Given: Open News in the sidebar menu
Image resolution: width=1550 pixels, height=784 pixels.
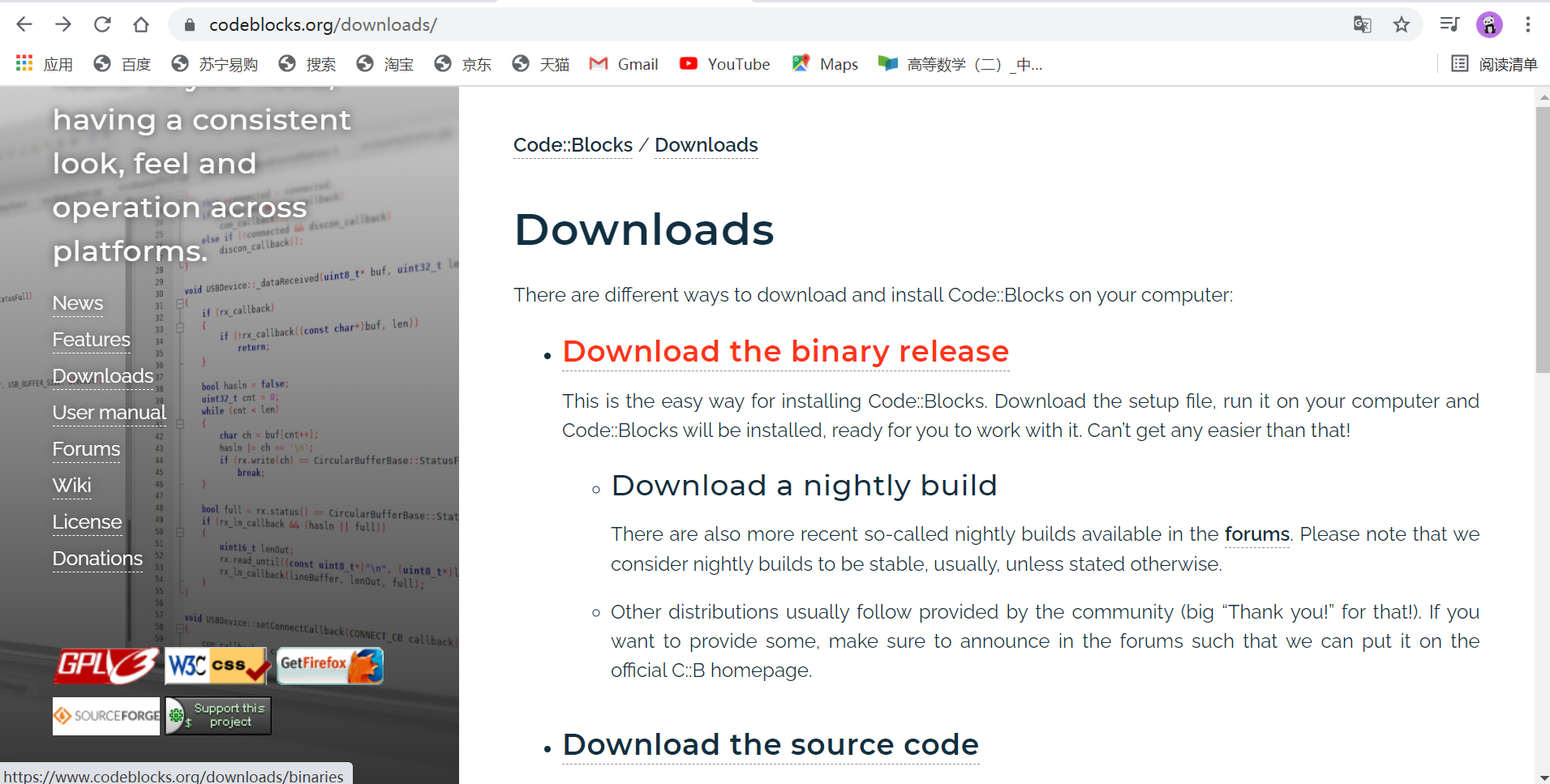Looking at the screenshot, I should click(78, 303).
